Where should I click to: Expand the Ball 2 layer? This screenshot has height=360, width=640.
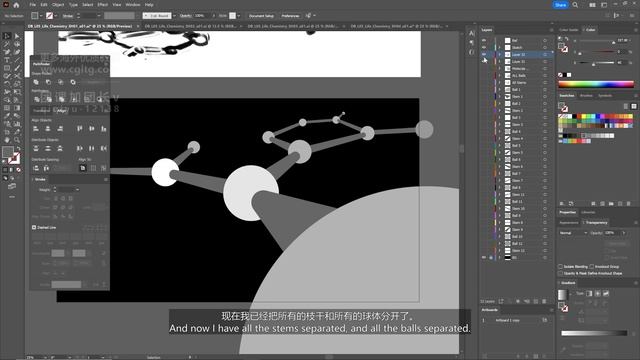pos(499,104)
